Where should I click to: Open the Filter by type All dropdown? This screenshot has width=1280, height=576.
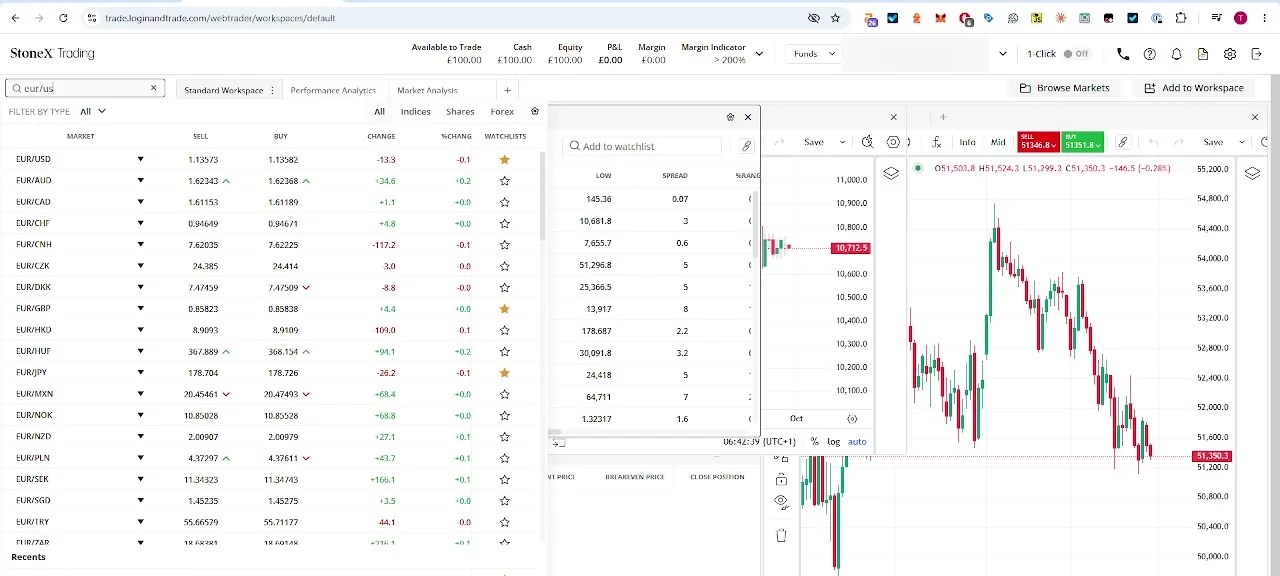coord(93,112)
